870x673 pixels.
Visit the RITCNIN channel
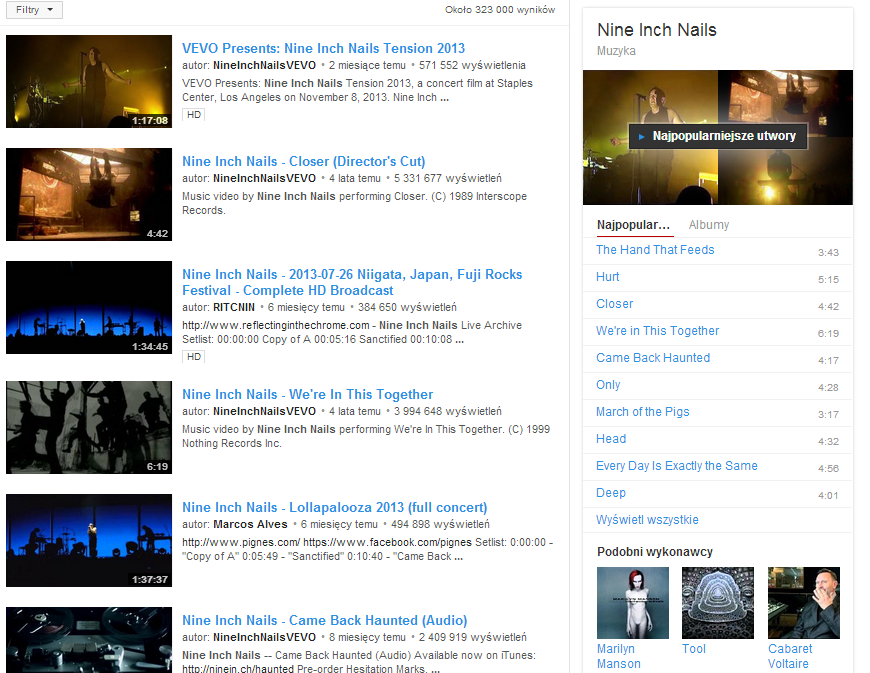coord(234,307)
